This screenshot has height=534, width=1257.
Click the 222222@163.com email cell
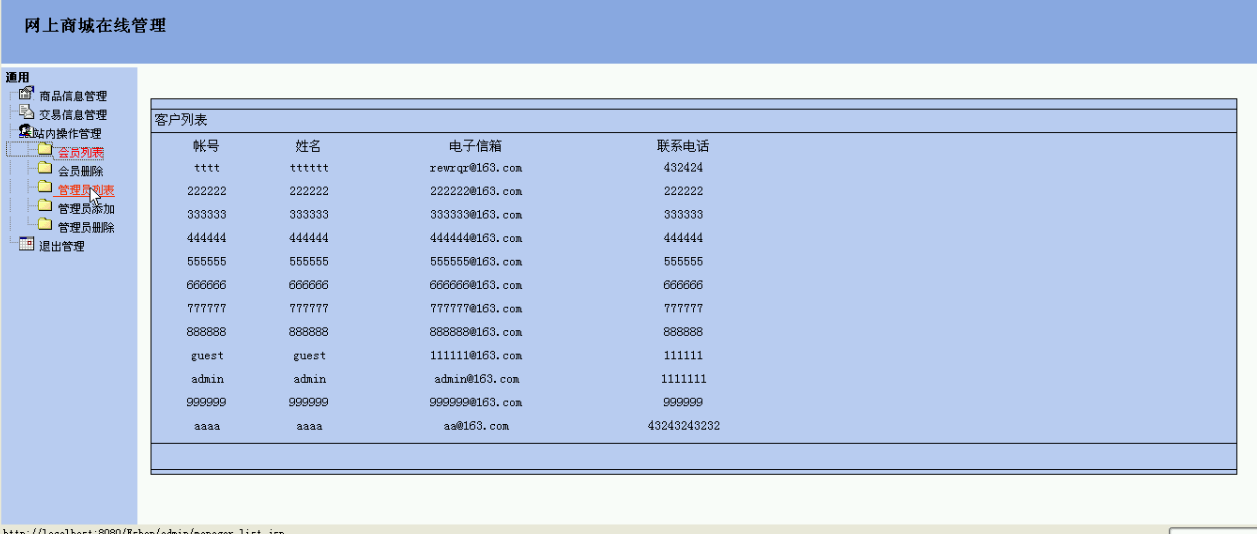tap(476, 191)
